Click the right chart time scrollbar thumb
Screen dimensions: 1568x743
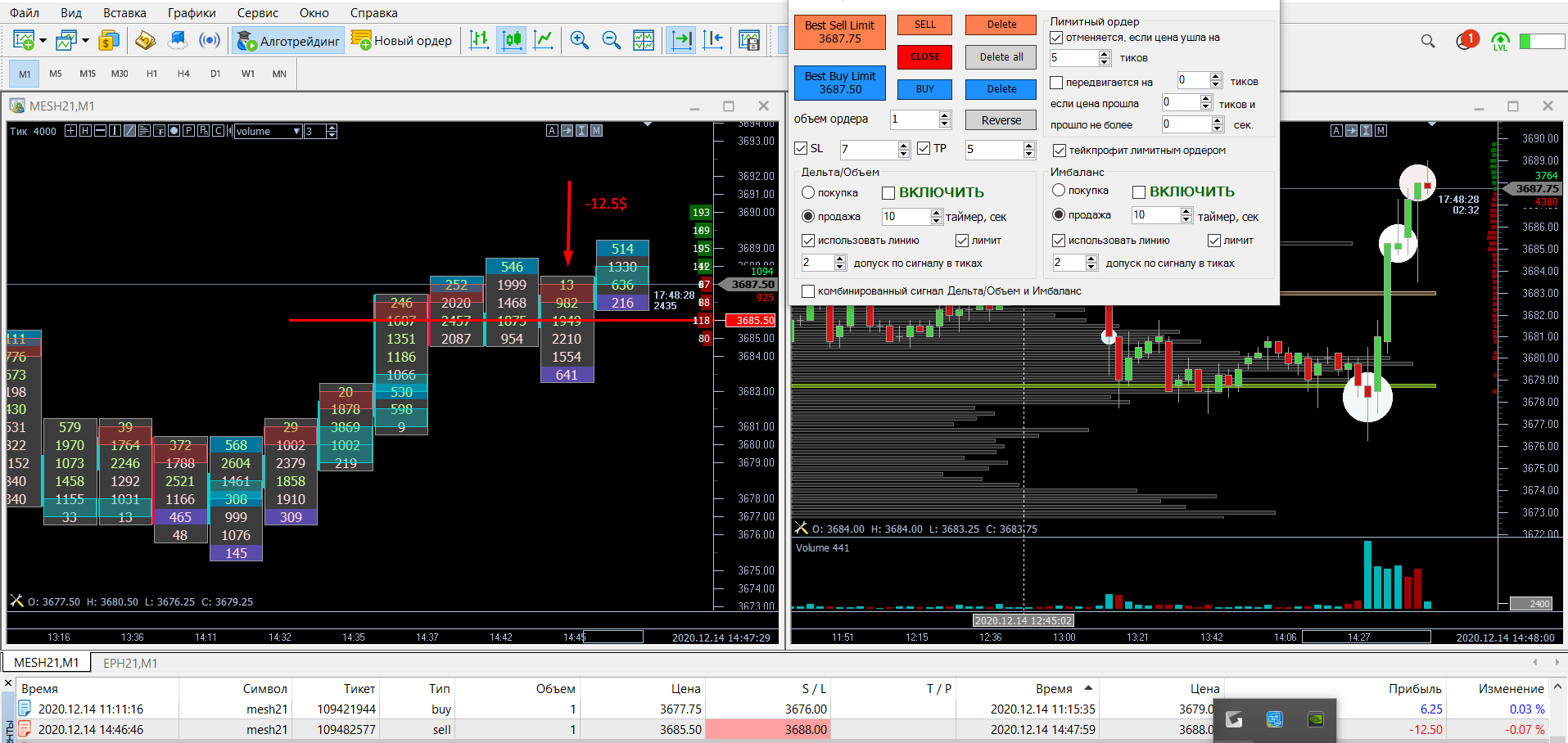click(1366, 637)
